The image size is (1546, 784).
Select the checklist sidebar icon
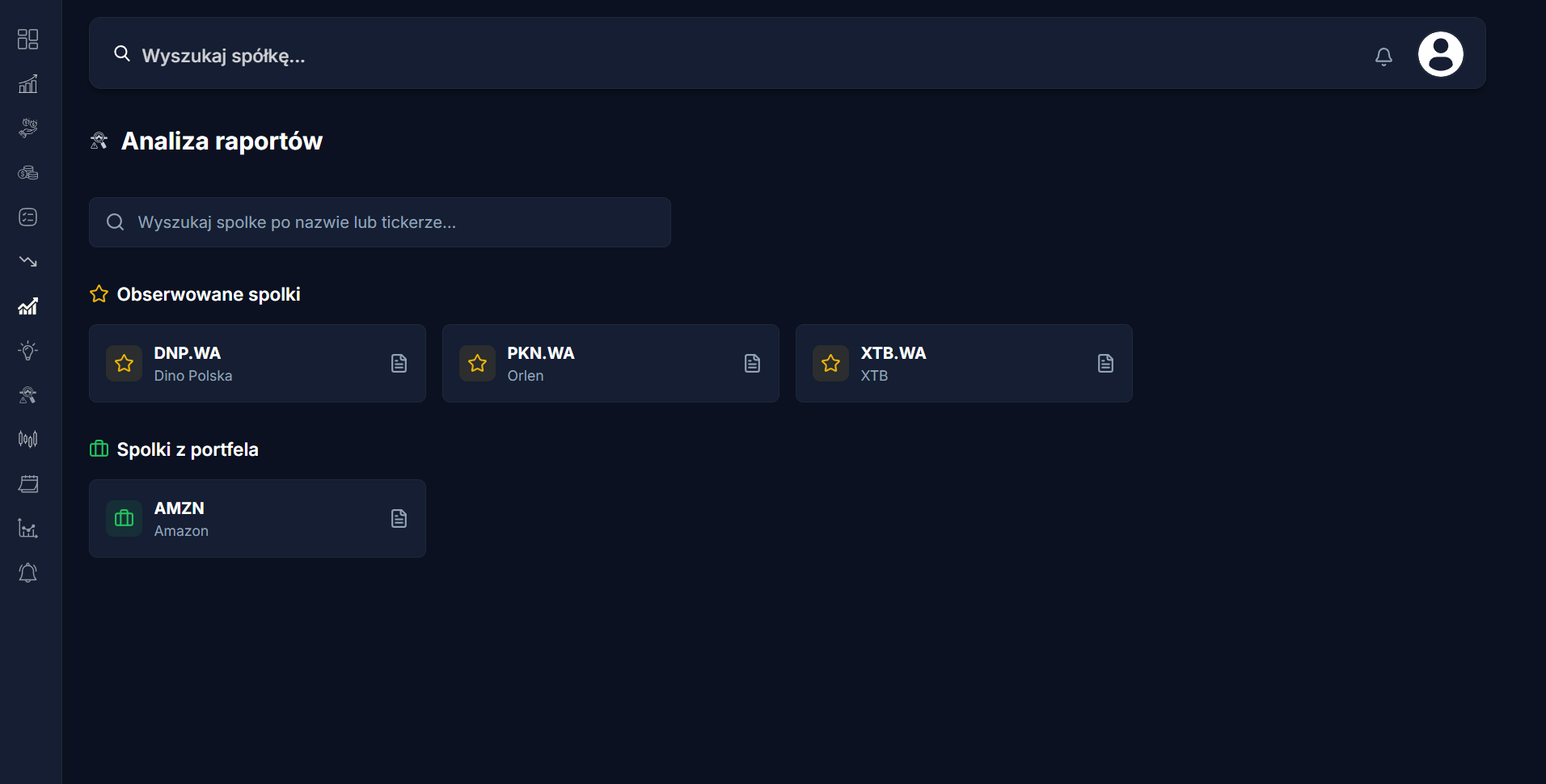(28, 217)
